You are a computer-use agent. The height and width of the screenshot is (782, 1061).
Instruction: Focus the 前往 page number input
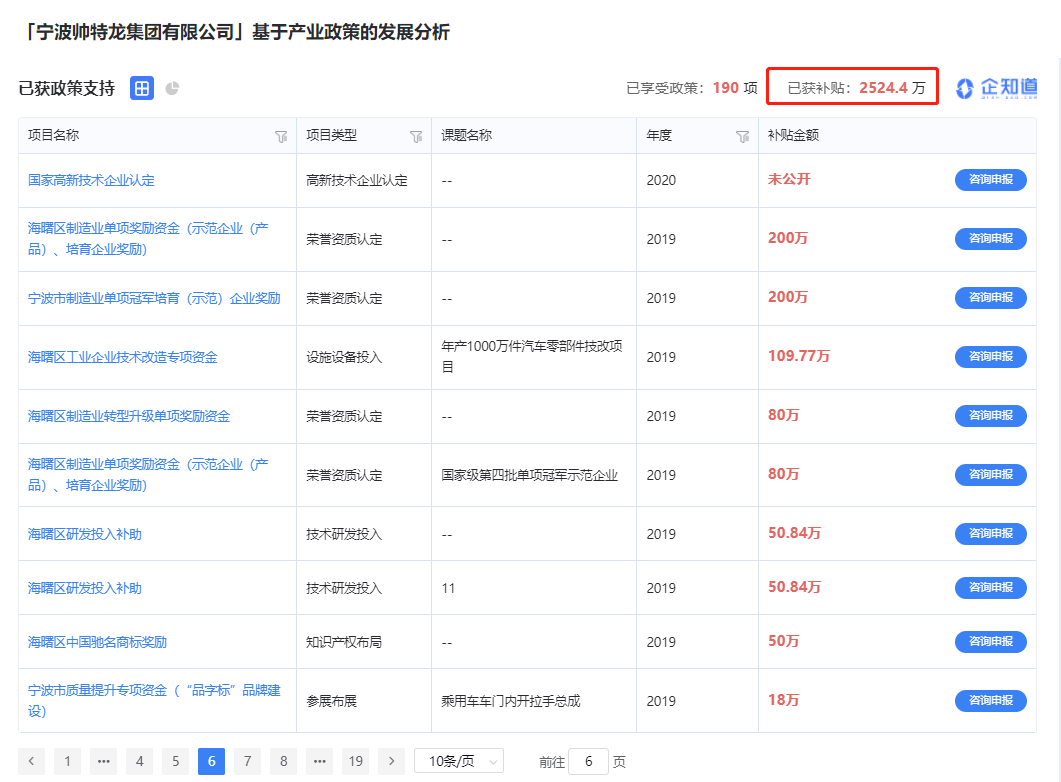[x=589, y=762]
